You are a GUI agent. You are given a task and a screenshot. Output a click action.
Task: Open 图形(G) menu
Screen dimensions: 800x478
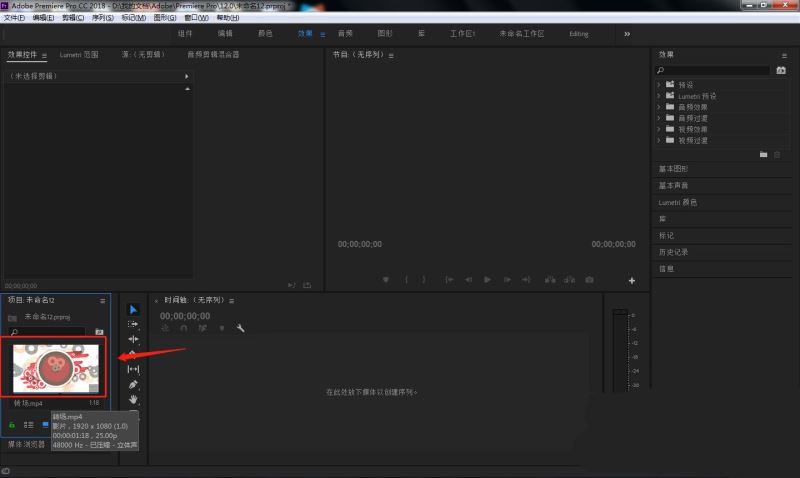click(165, 18)
